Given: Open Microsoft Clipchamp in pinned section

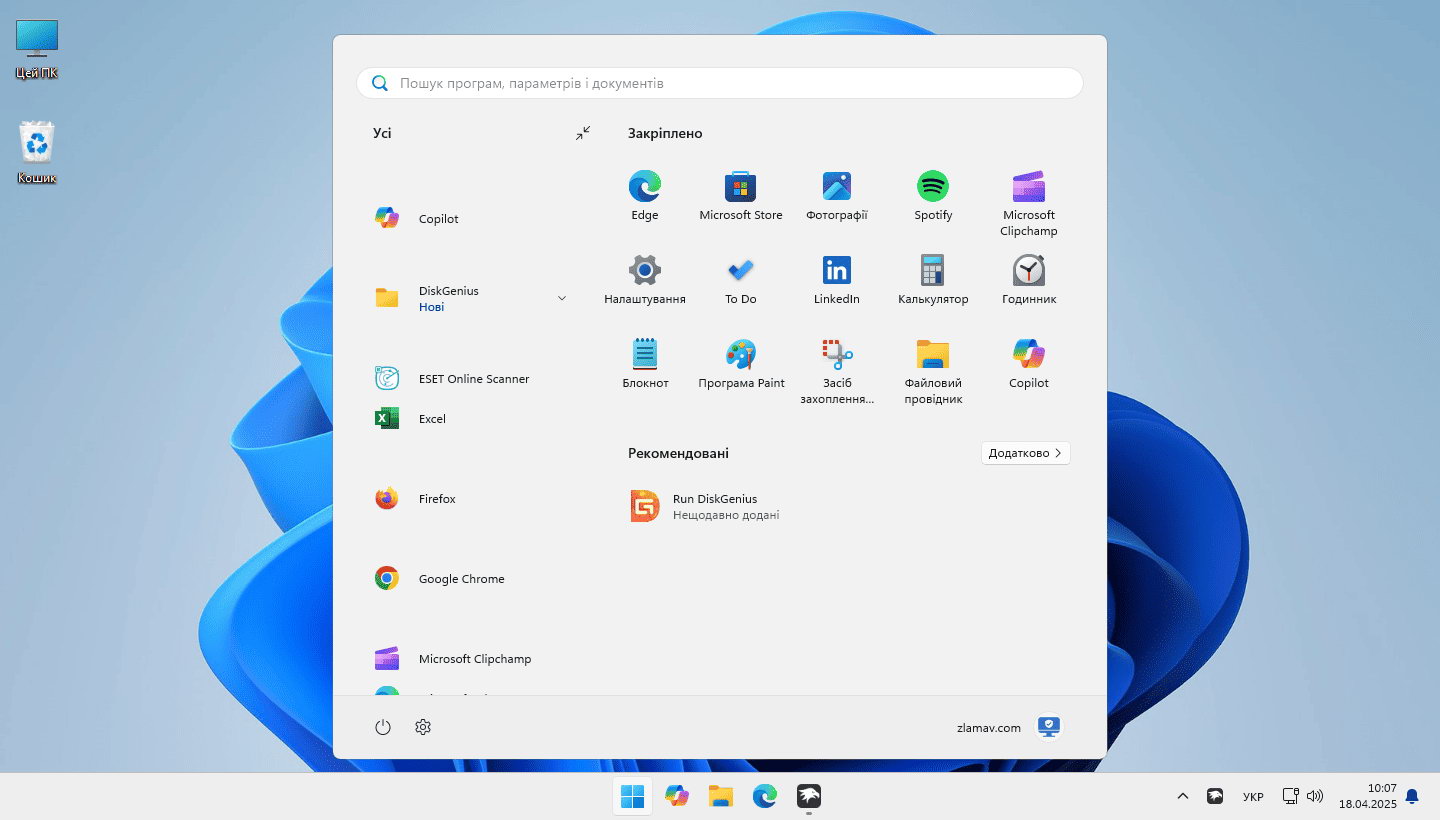Looking at the screenshot, I should (x=1029, y=204).
